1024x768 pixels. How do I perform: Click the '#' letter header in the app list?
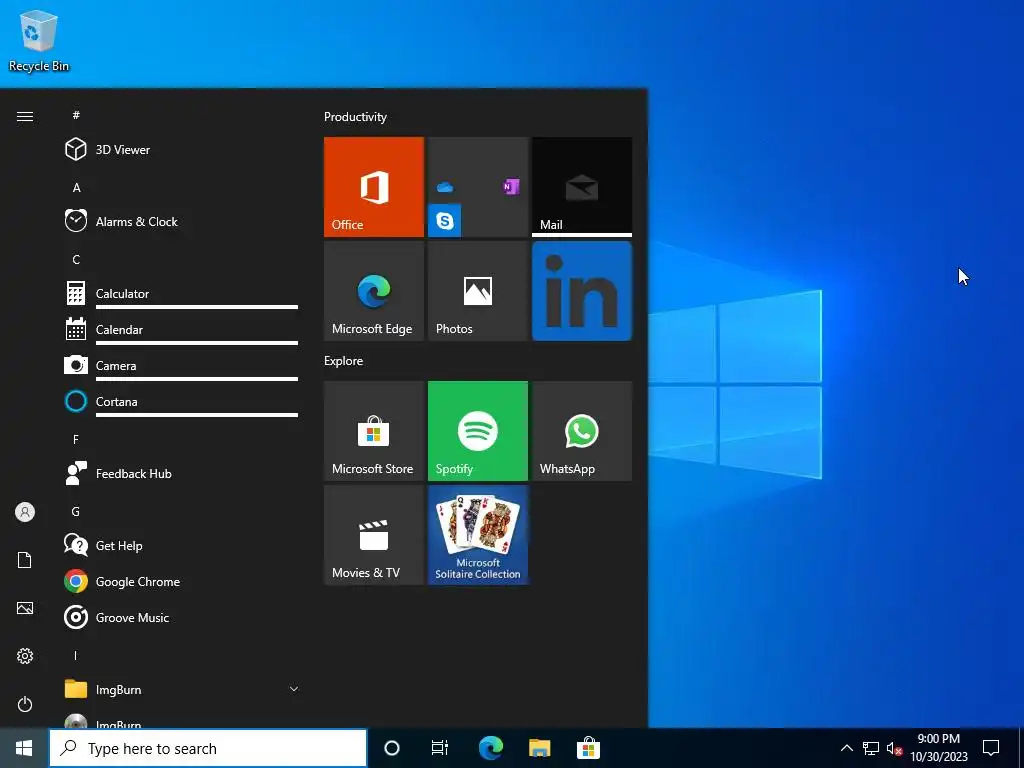pyautogui.click(x=76, y=115)
